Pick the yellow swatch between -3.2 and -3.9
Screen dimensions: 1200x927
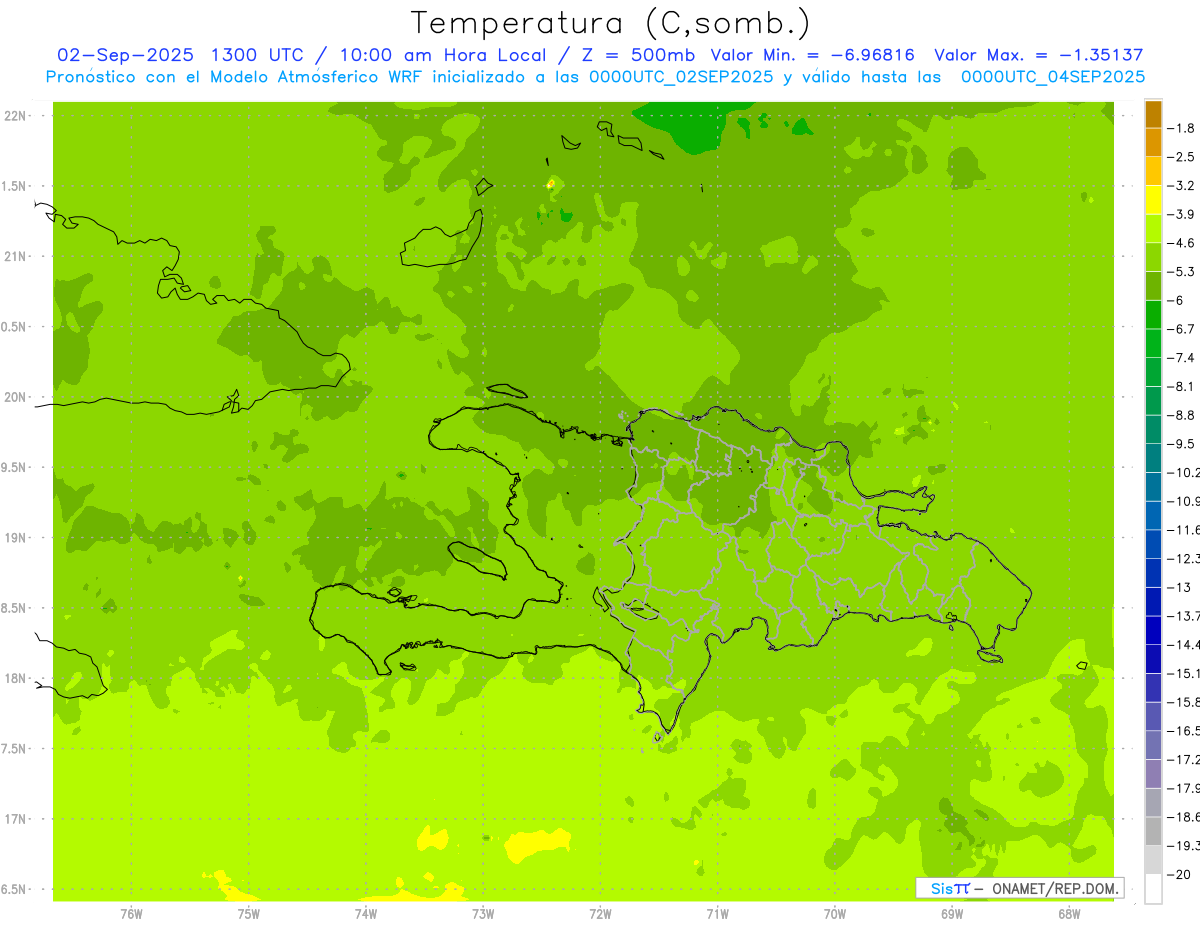[1153, 200]
